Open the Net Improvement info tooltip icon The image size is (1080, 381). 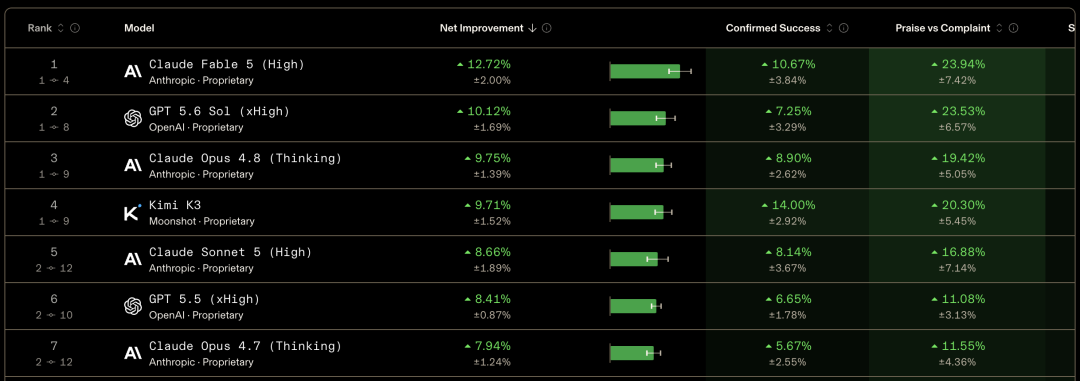[546, 28]
